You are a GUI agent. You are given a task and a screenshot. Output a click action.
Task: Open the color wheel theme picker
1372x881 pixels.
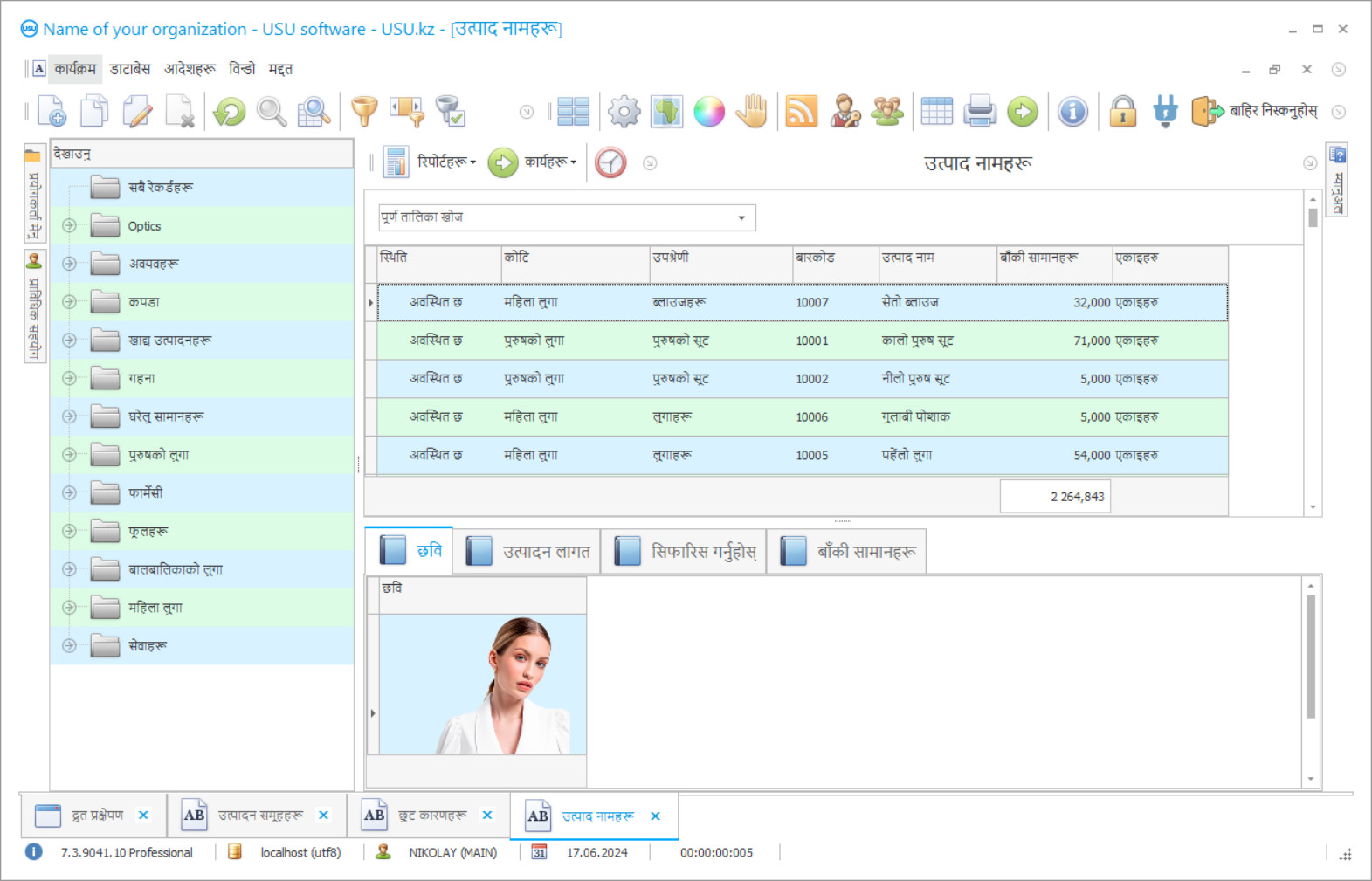click(709, 112)
